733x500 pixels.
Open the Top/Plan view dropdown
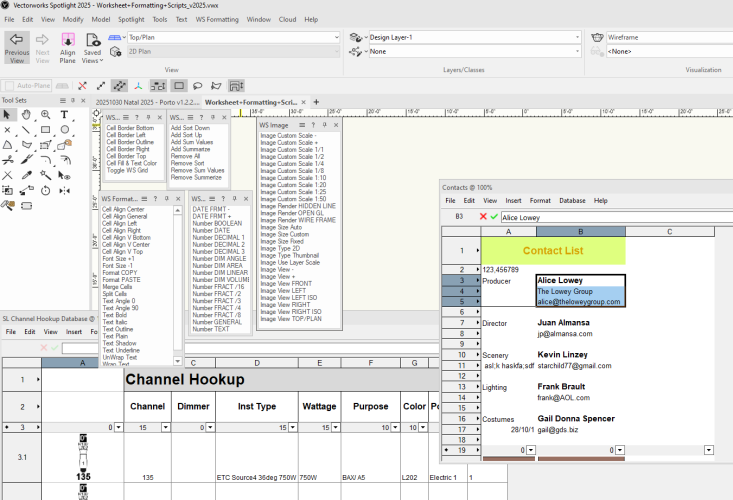pos(228,37)
